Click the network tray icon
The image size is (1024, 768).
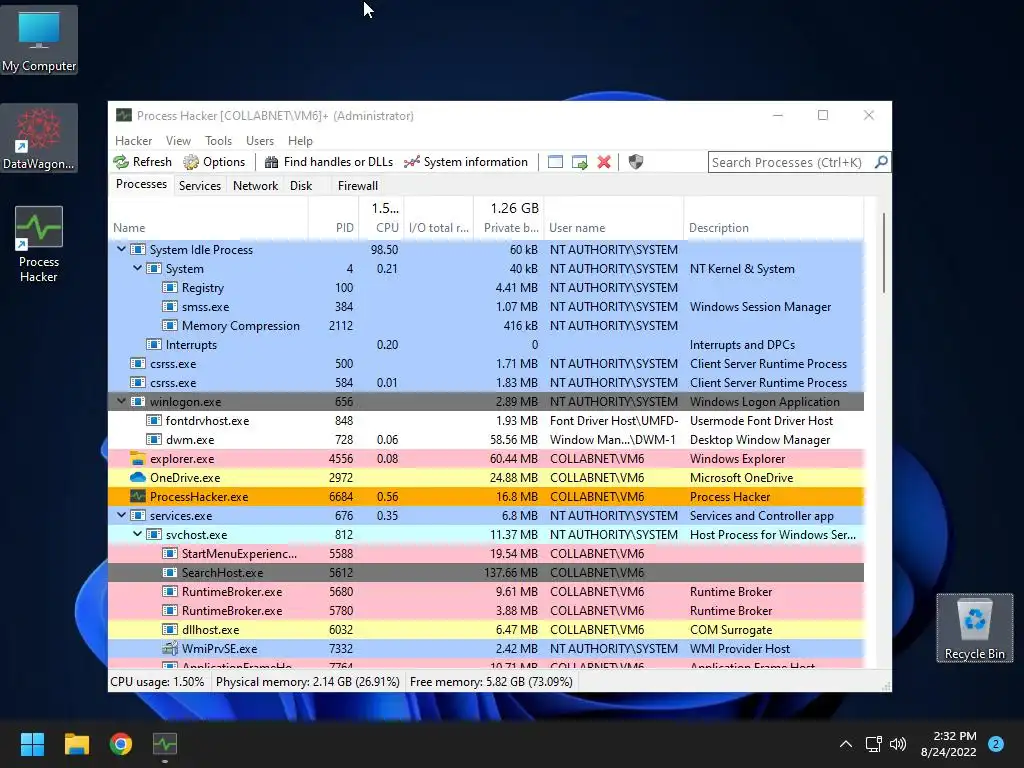[x=873, y=744]
